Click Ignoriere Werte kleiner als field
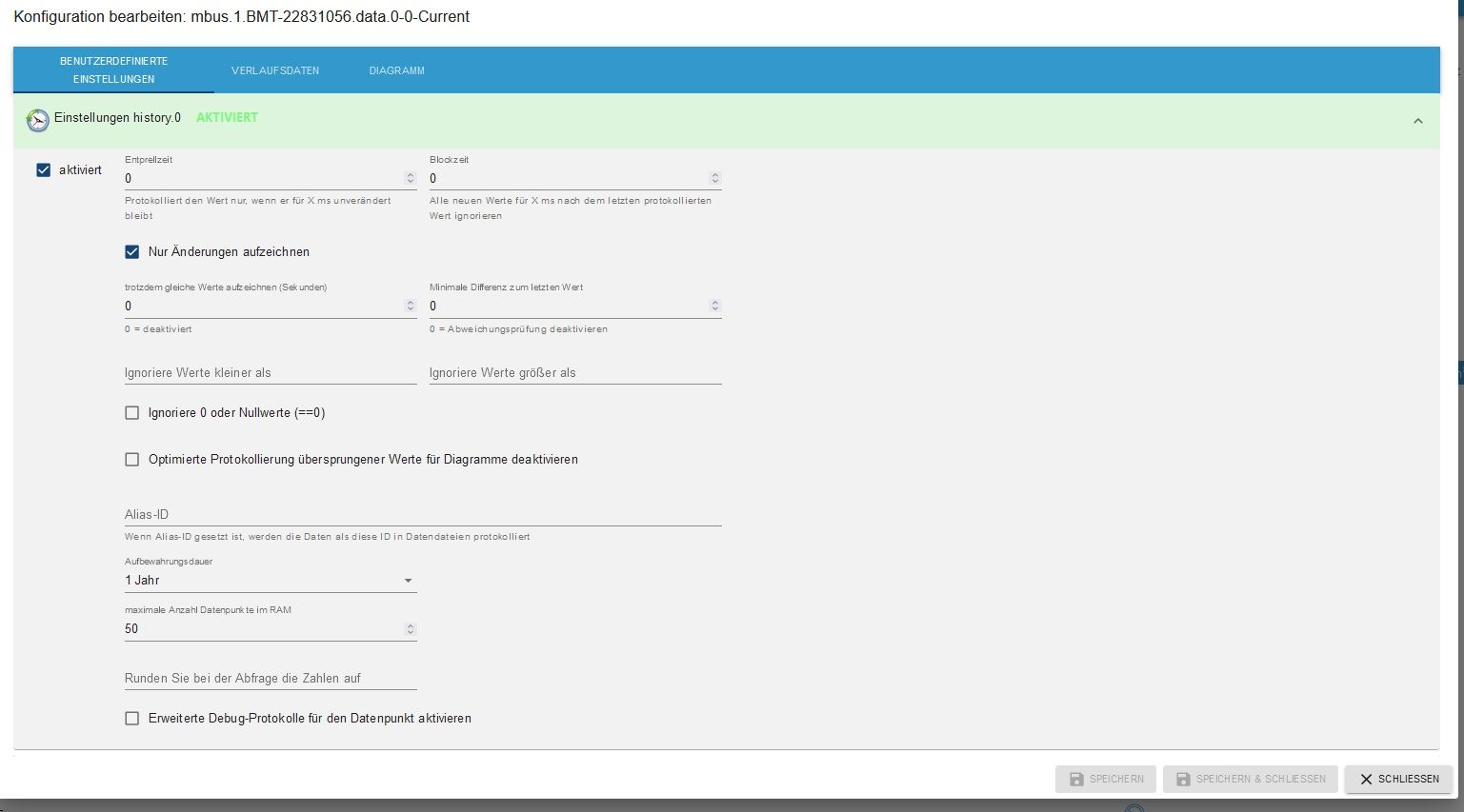Image resolution: width=1464 pixels, height=812 pixels. [x=271, y=373]
